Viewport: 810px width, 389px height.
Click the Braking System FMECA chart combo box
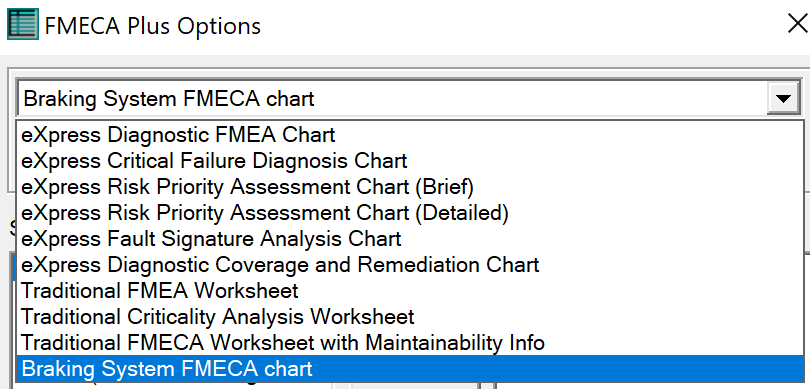[x=408, y=98]
